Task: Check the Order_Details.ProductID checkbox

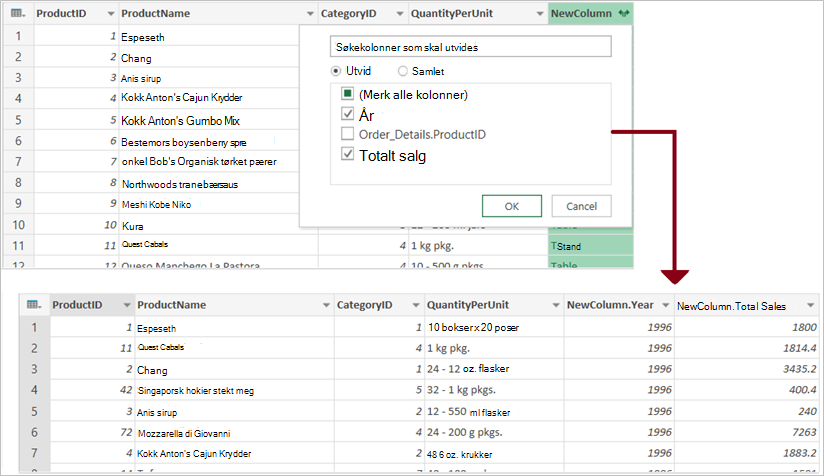Action: point(347,134)
